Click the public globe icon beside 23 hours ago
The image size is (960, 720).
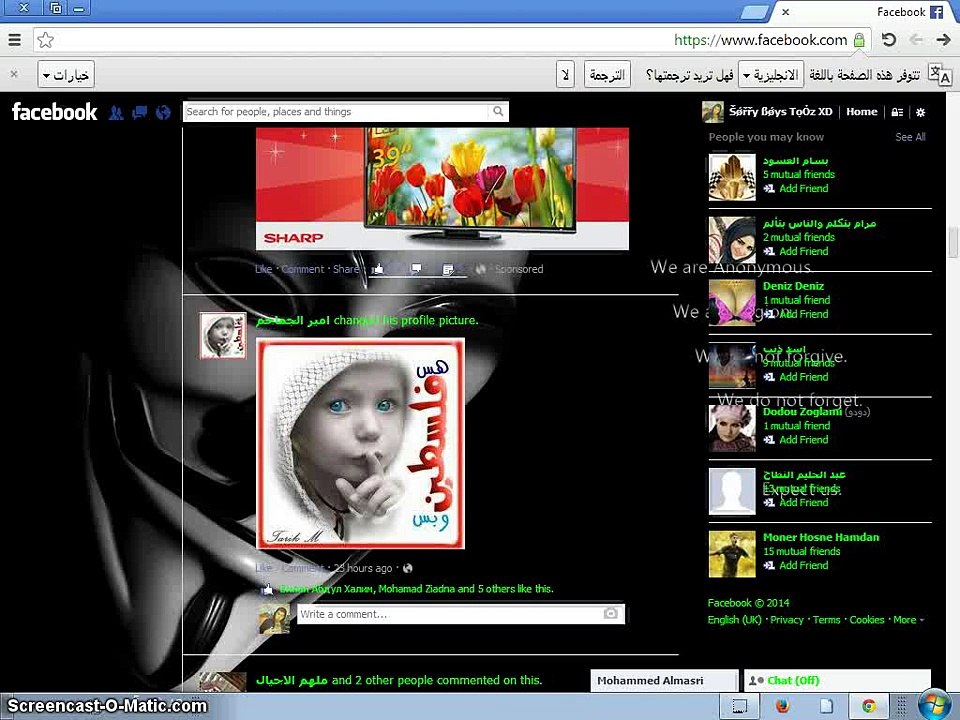point(408,568)
